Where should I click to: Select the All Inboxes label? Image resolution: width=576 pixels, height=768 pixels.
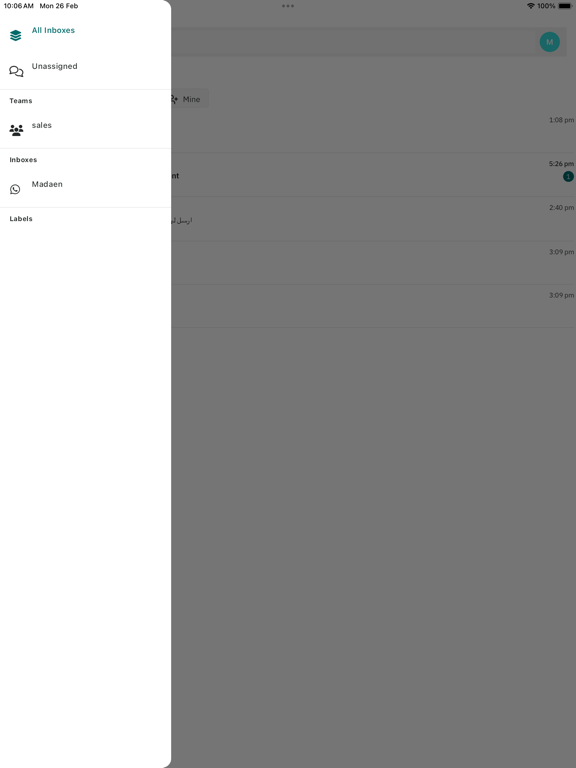[x=53, y=30]
